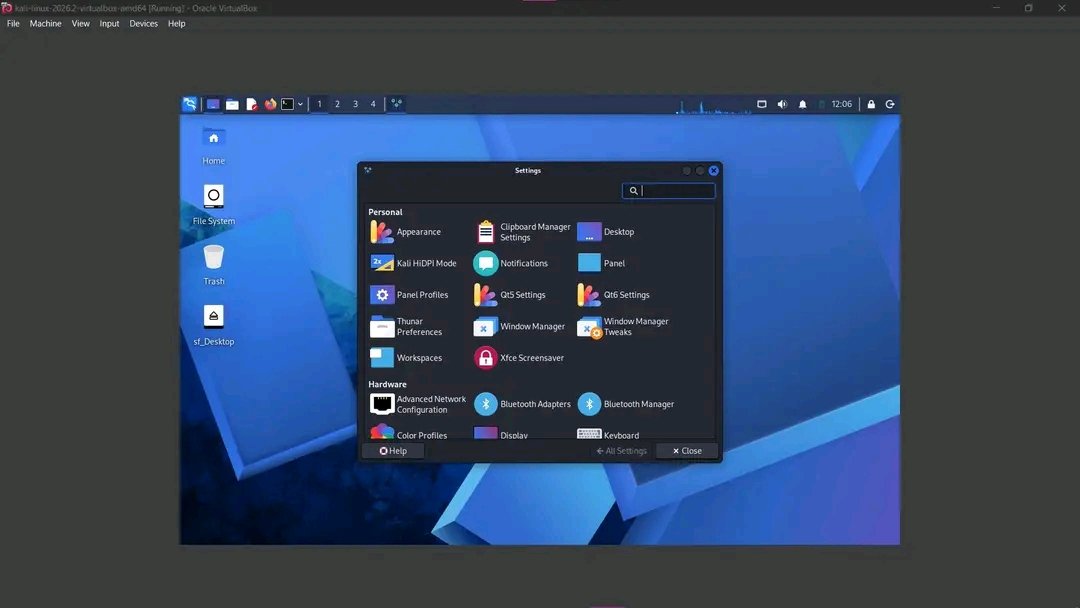Screen dimensions: 1080x608
Task: Open Advanced Network Configuration
Action: coord(418,404)
